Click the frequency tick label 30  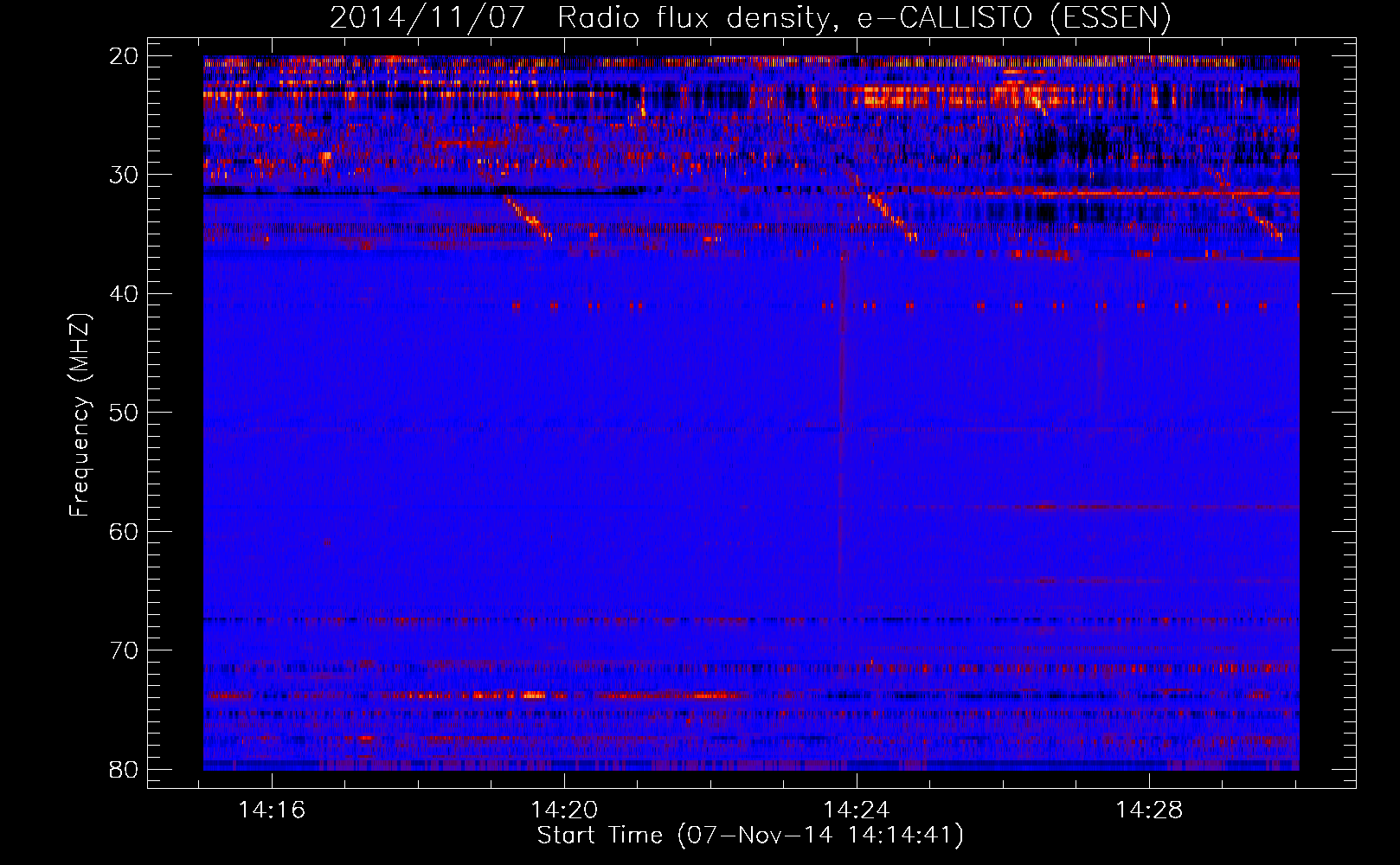(x=125, y=175)
